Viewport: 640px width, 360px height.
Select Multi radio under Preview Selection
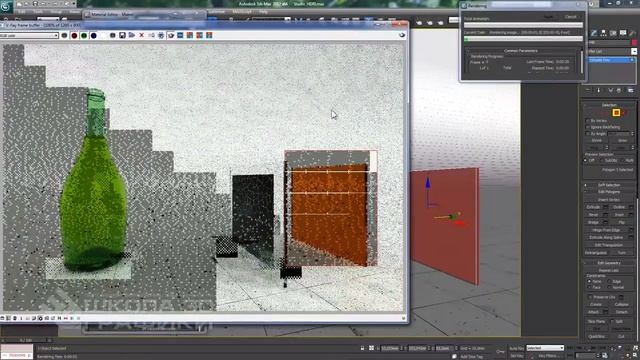[x=621, y=161]
